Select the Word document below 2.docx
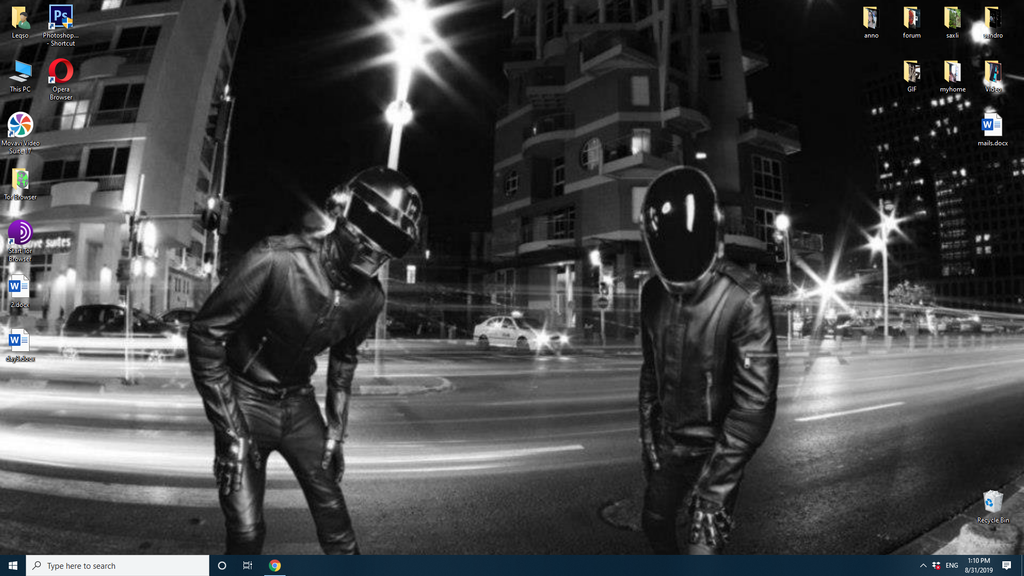This screenshot has width=1024, height=576. click(20, 345)
